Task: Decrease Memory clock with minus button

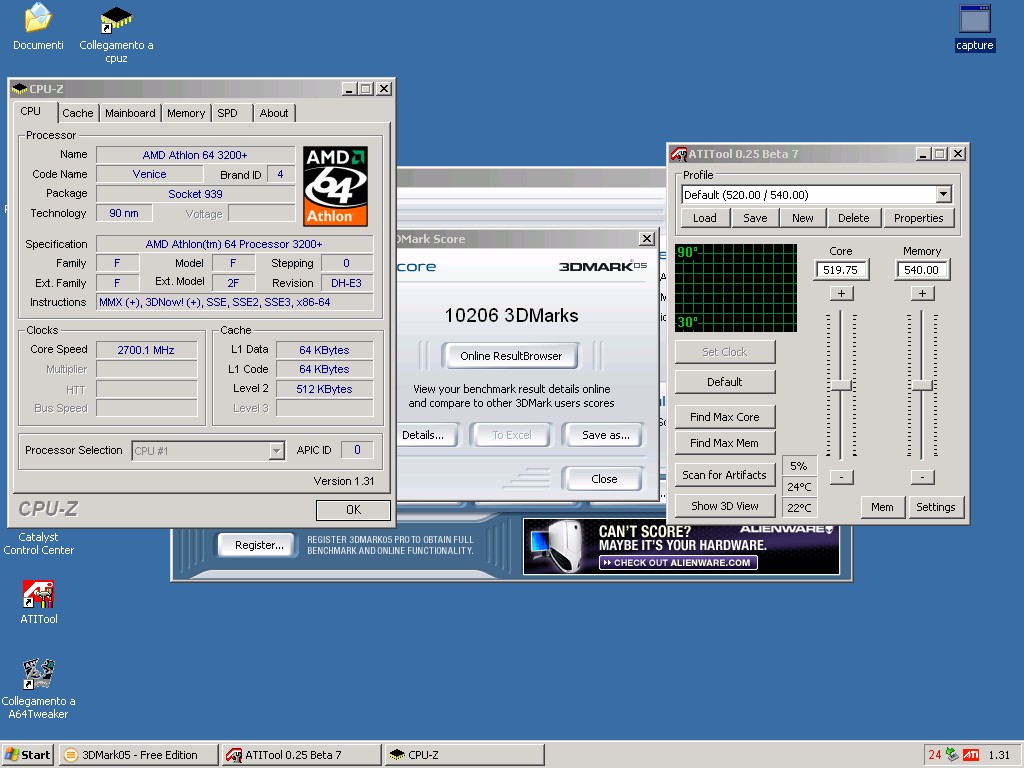Action: [x=922, y=477]
